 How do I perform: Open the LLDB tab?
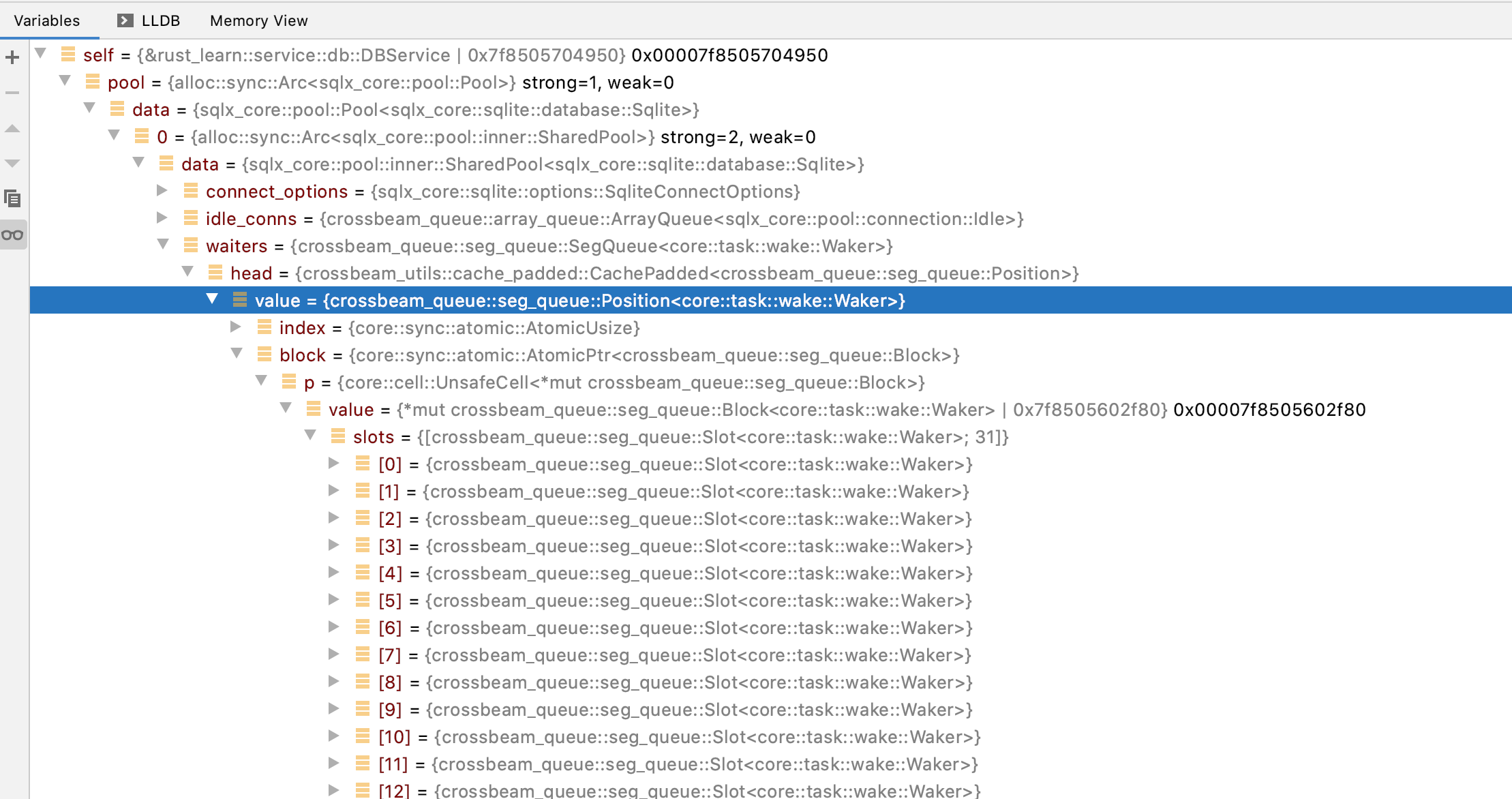159,20
